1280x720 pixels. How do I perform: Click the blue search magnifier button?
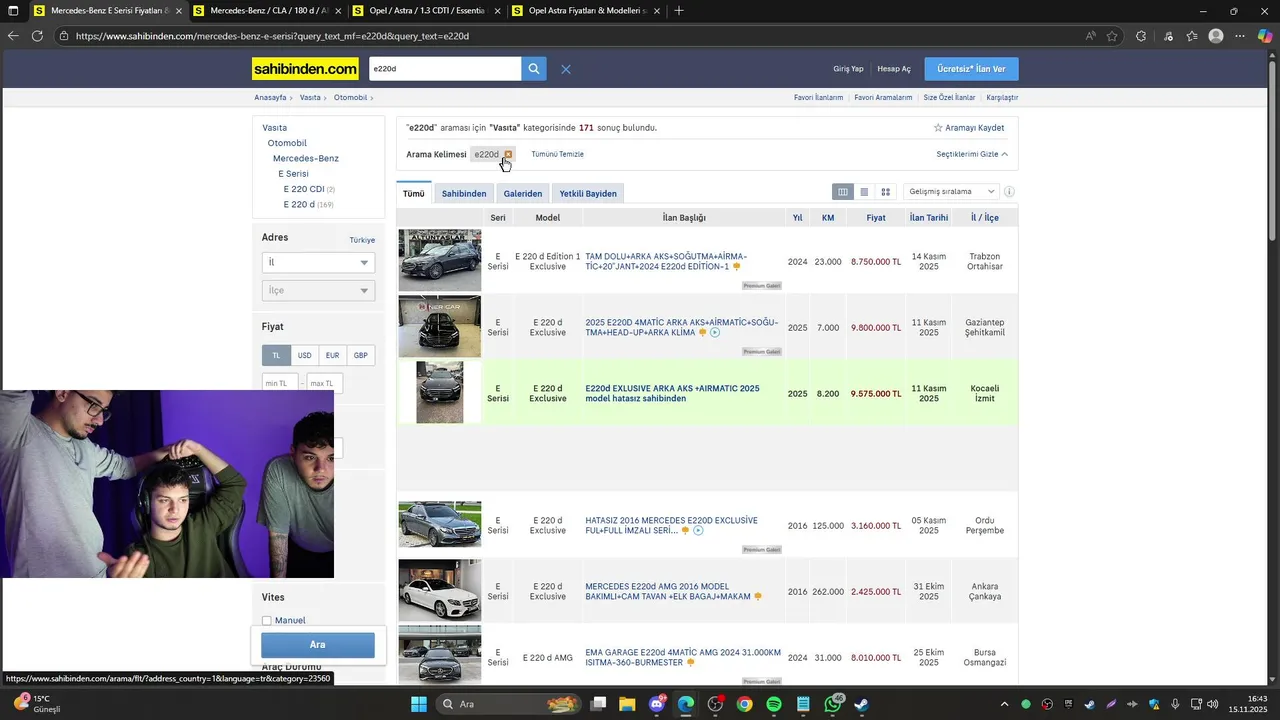click(x=534, y=69)
